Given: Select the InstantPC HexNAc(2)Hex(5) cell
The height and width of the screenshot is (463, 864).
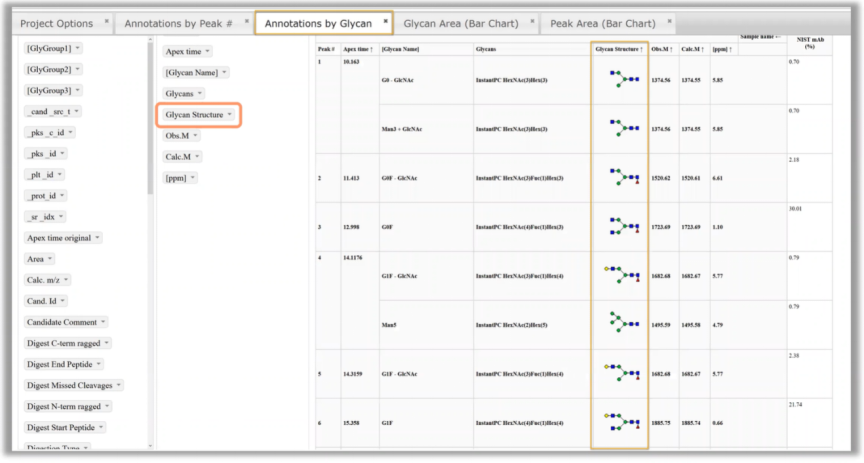Looking at the screenshot, I should [x=532, y=325].
